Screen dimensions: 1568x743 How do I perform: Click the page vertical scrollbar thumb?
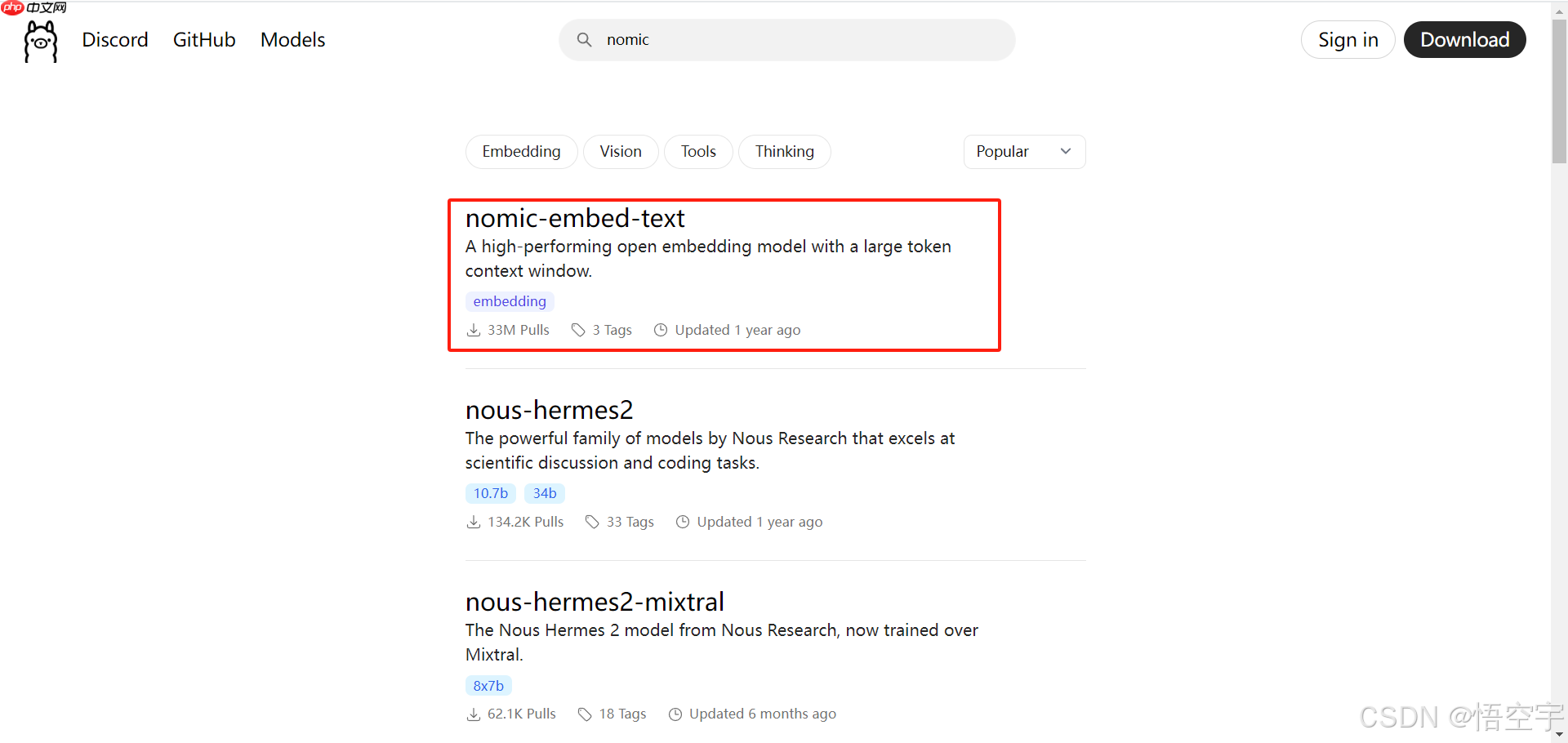[1559, 90]
